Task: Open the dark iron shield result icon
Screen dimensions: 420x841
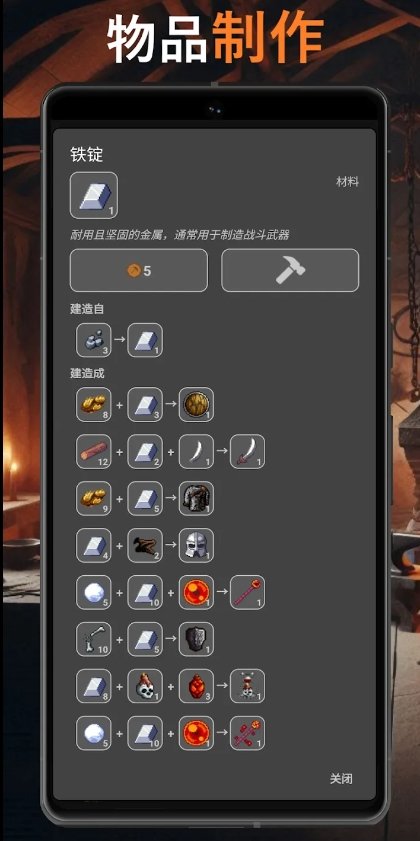Action: tap(196, 639)
